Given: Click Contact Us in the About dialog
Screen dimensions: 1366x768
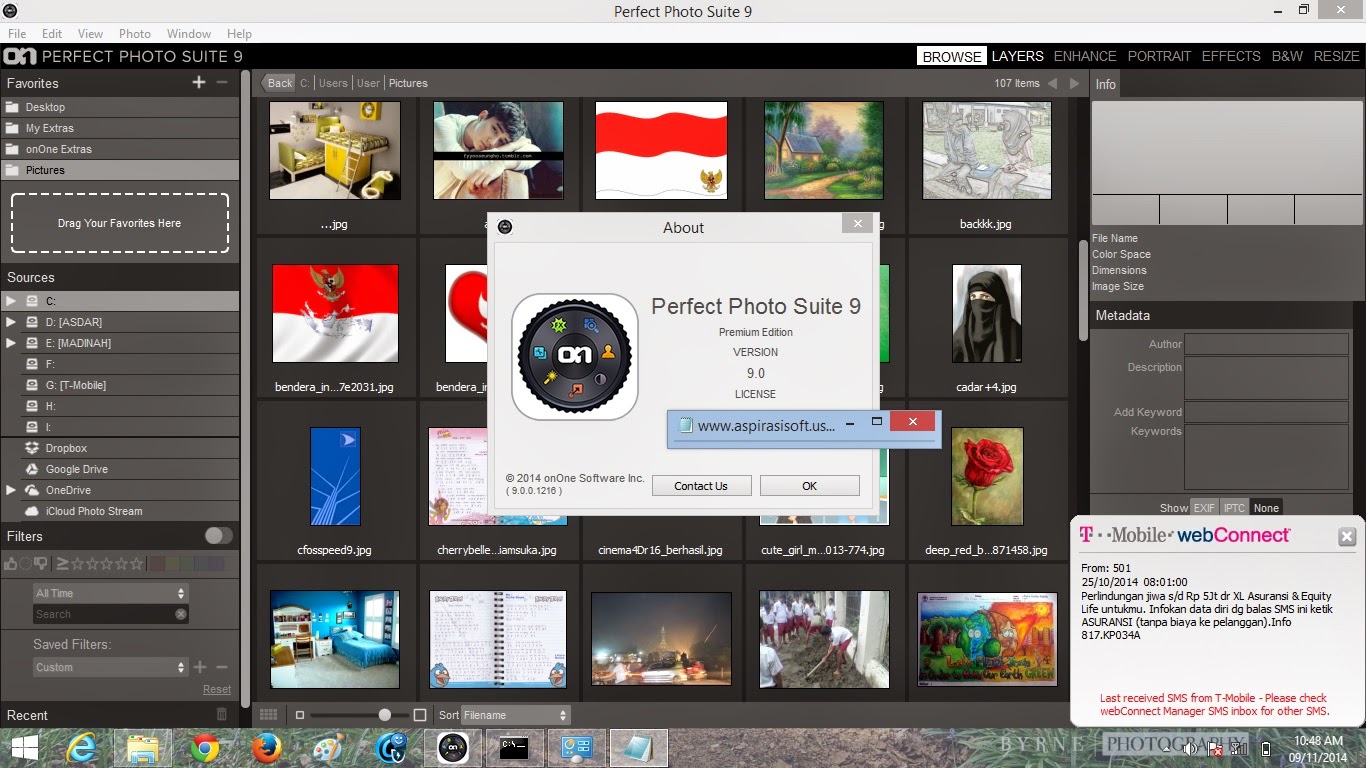Looking at the screenshot, I should (x=701, y=486).
